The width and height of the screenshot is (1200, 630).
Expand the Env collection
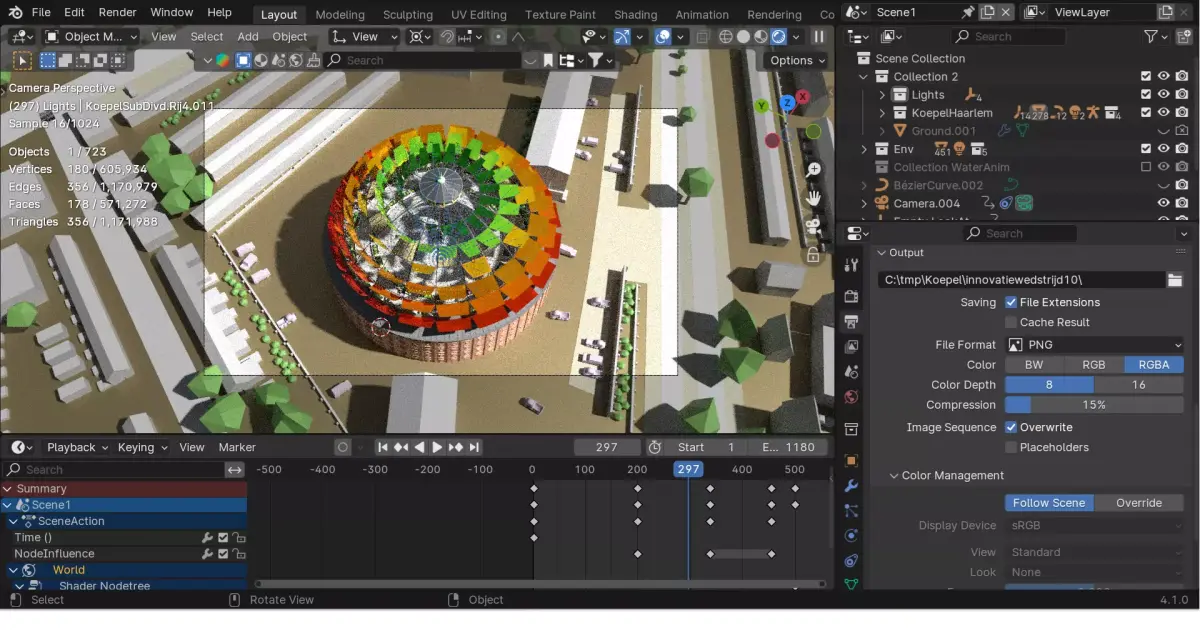click(x=864, y=149)
